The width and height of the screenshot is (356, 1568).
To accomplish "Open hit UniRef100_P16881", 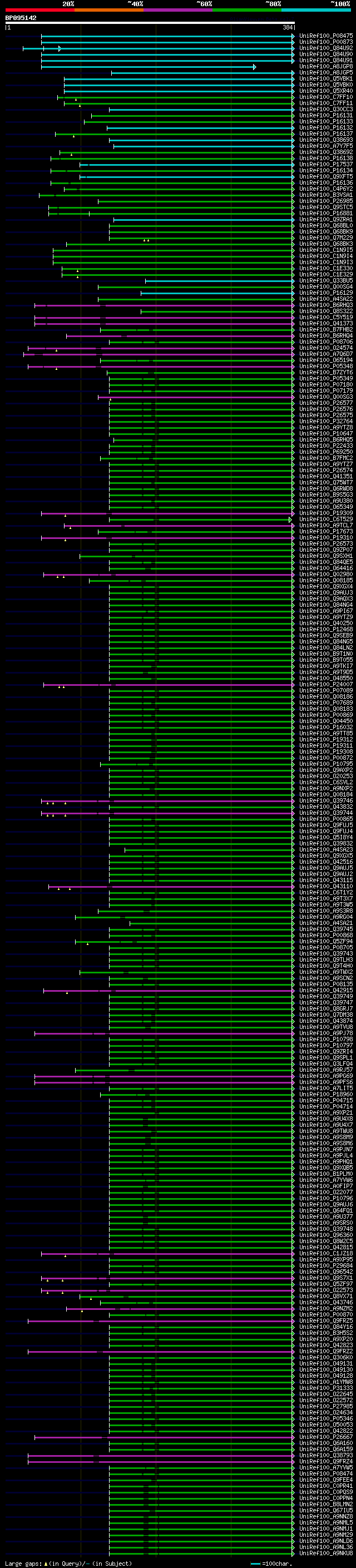I will point(326,213).
